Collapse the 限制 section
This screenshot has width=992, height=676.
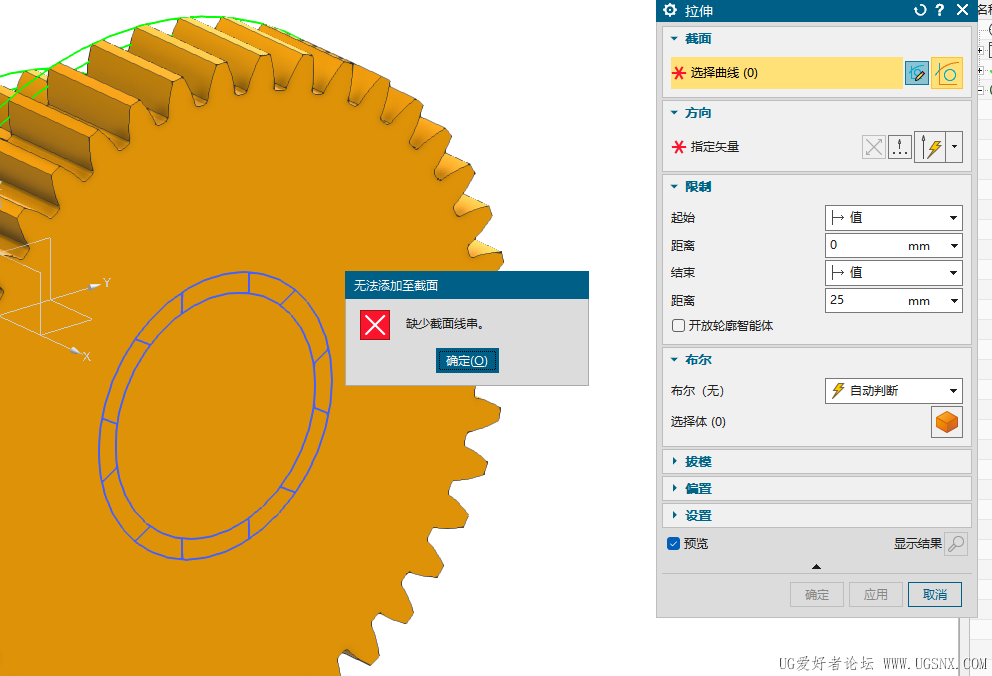(x=674, y=187)
